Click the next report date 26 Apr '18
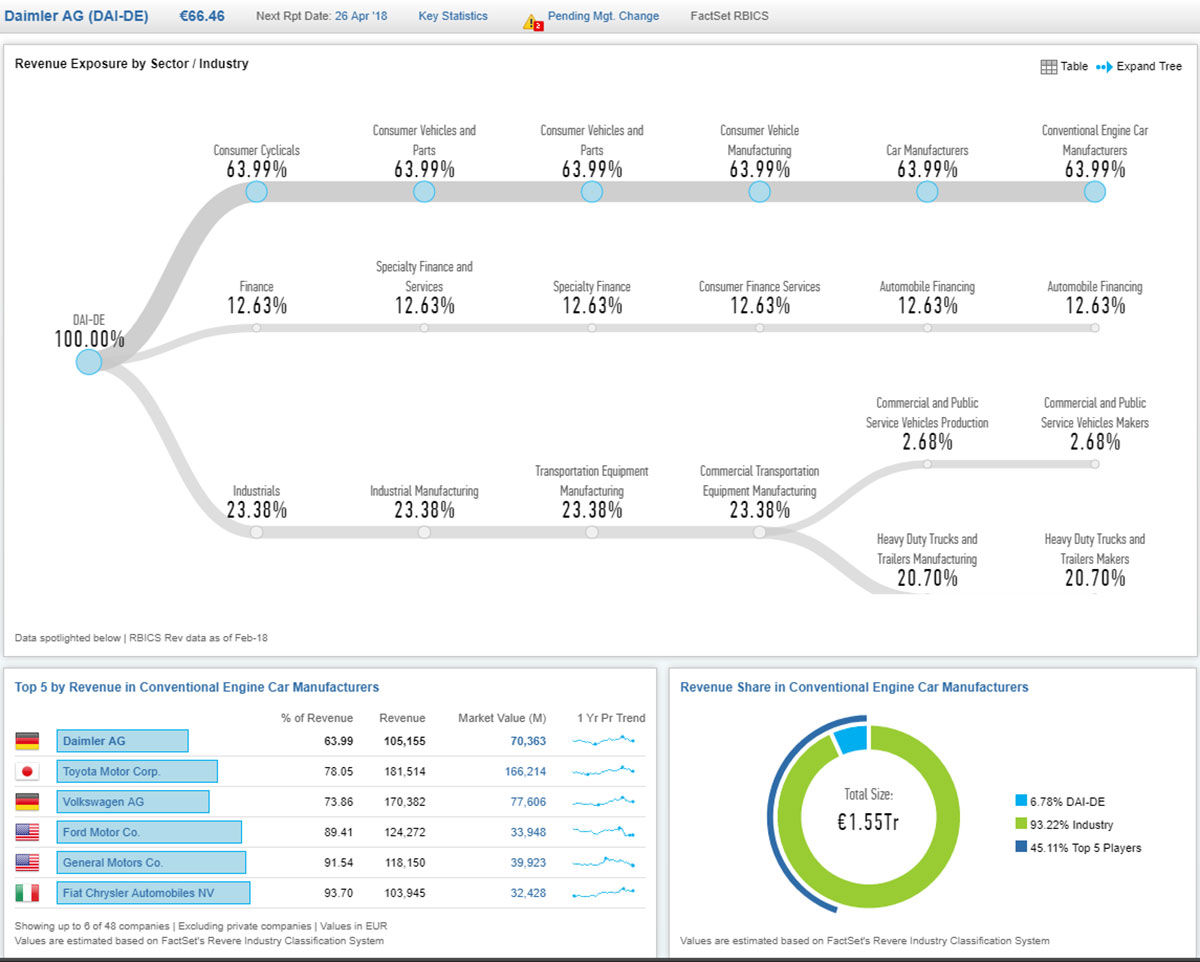Viewport: 1200px width, 962px height. (x=361, y=16)
